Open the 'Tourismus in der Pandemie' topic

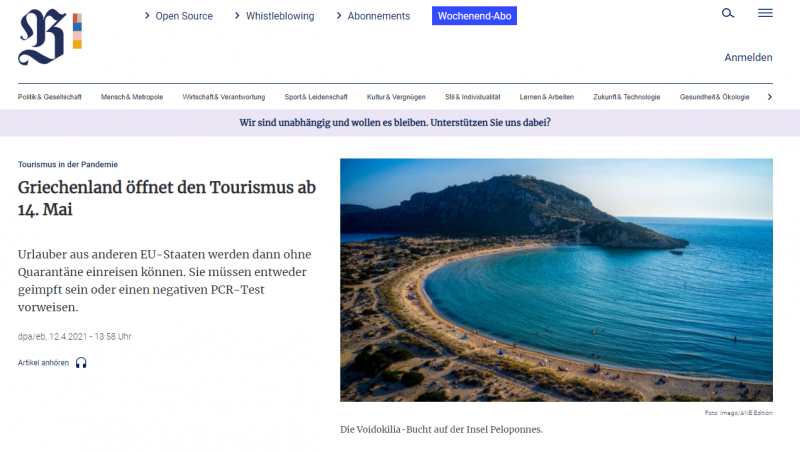pos(68,164)
